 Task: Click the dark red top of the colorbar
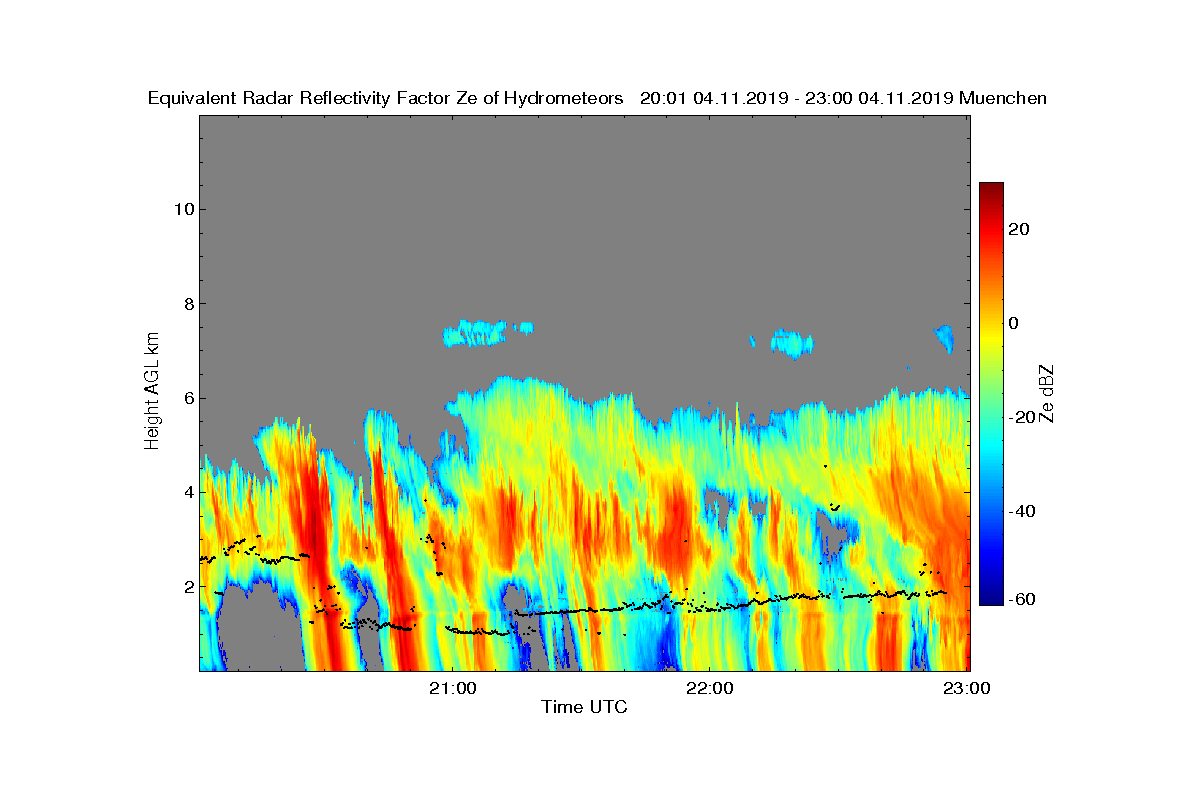pos(991,190)
